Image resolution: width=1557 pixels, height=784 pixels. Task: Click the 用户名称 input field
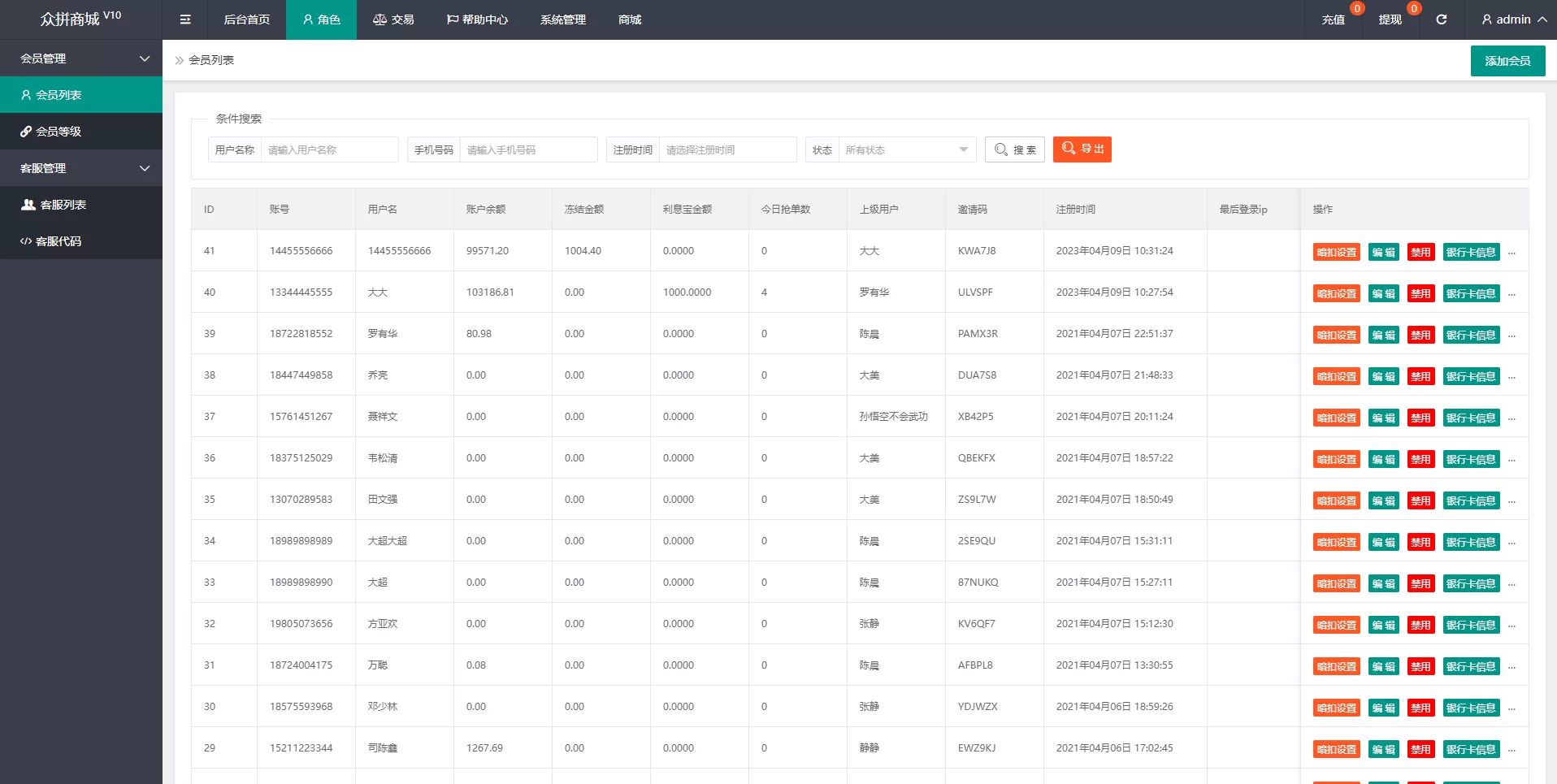tap(329, 149)
